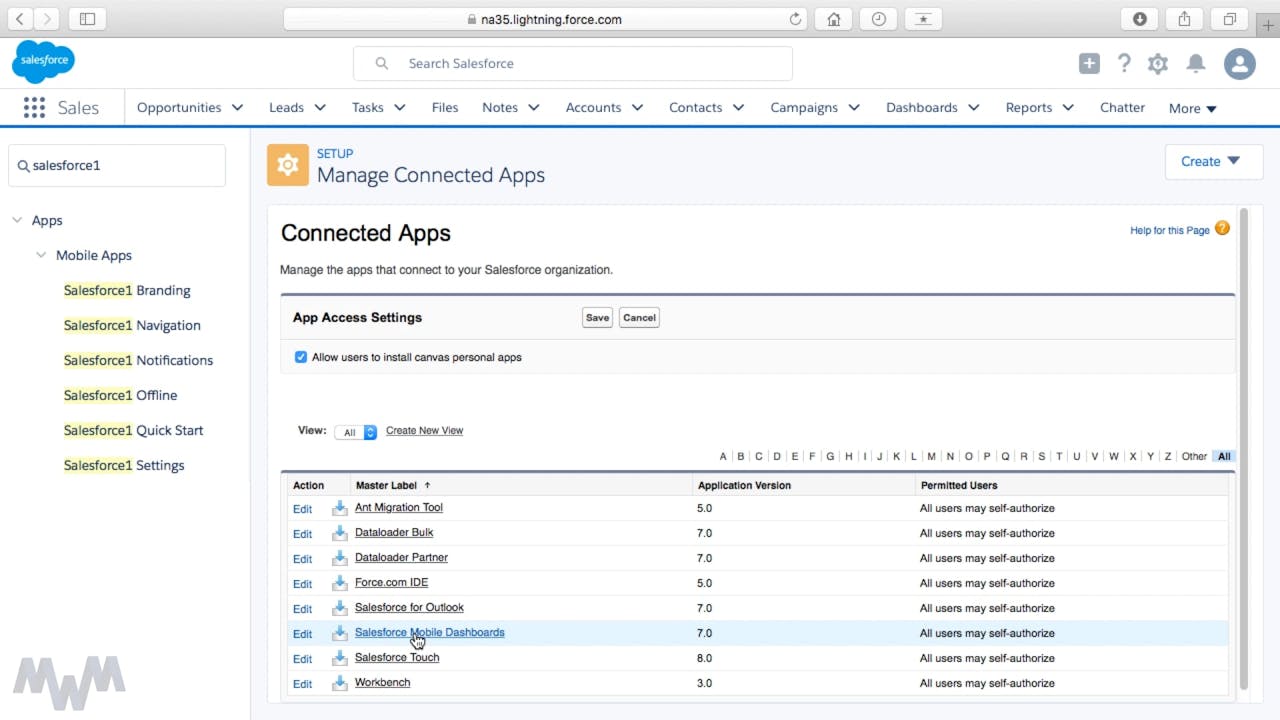Click the orange help icon by Help for this Page
Screen dimensions: 1280x720
pyautogui.click(x=1222, y=229)
